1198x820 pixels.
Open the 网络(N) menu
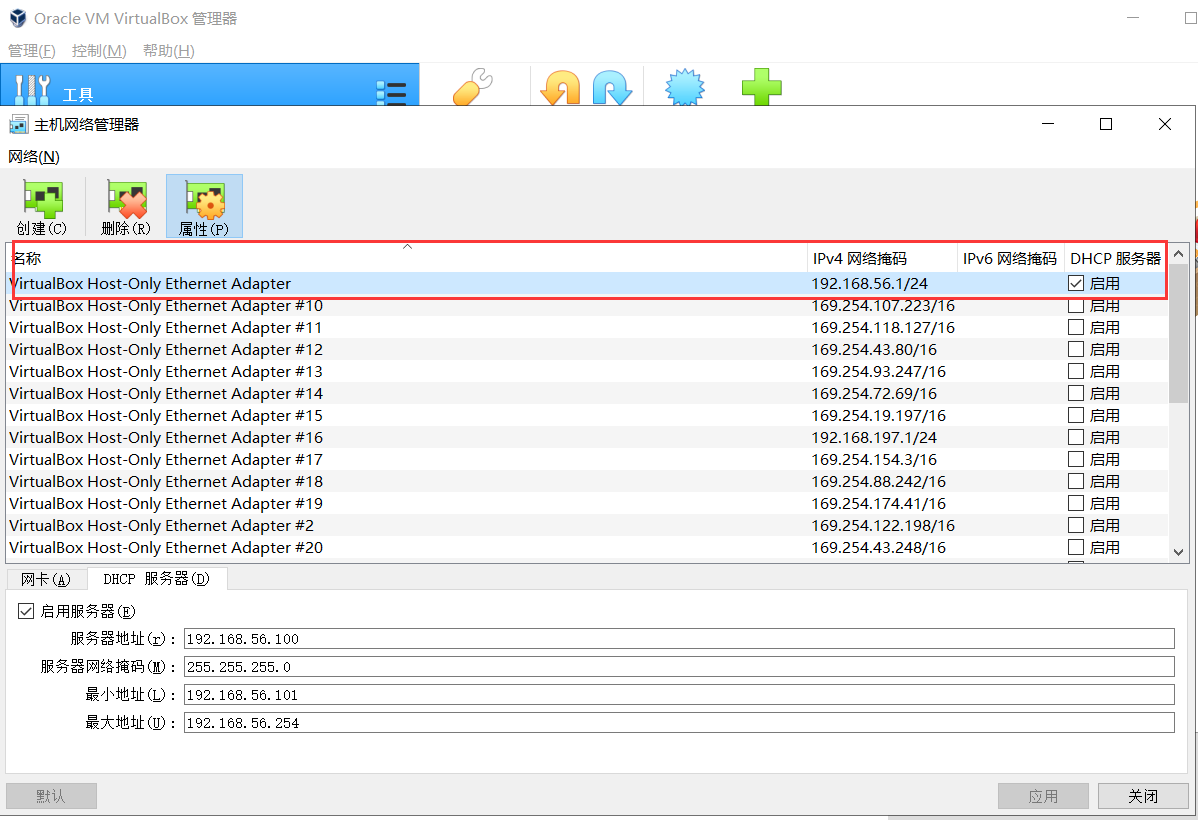(34, 157)
